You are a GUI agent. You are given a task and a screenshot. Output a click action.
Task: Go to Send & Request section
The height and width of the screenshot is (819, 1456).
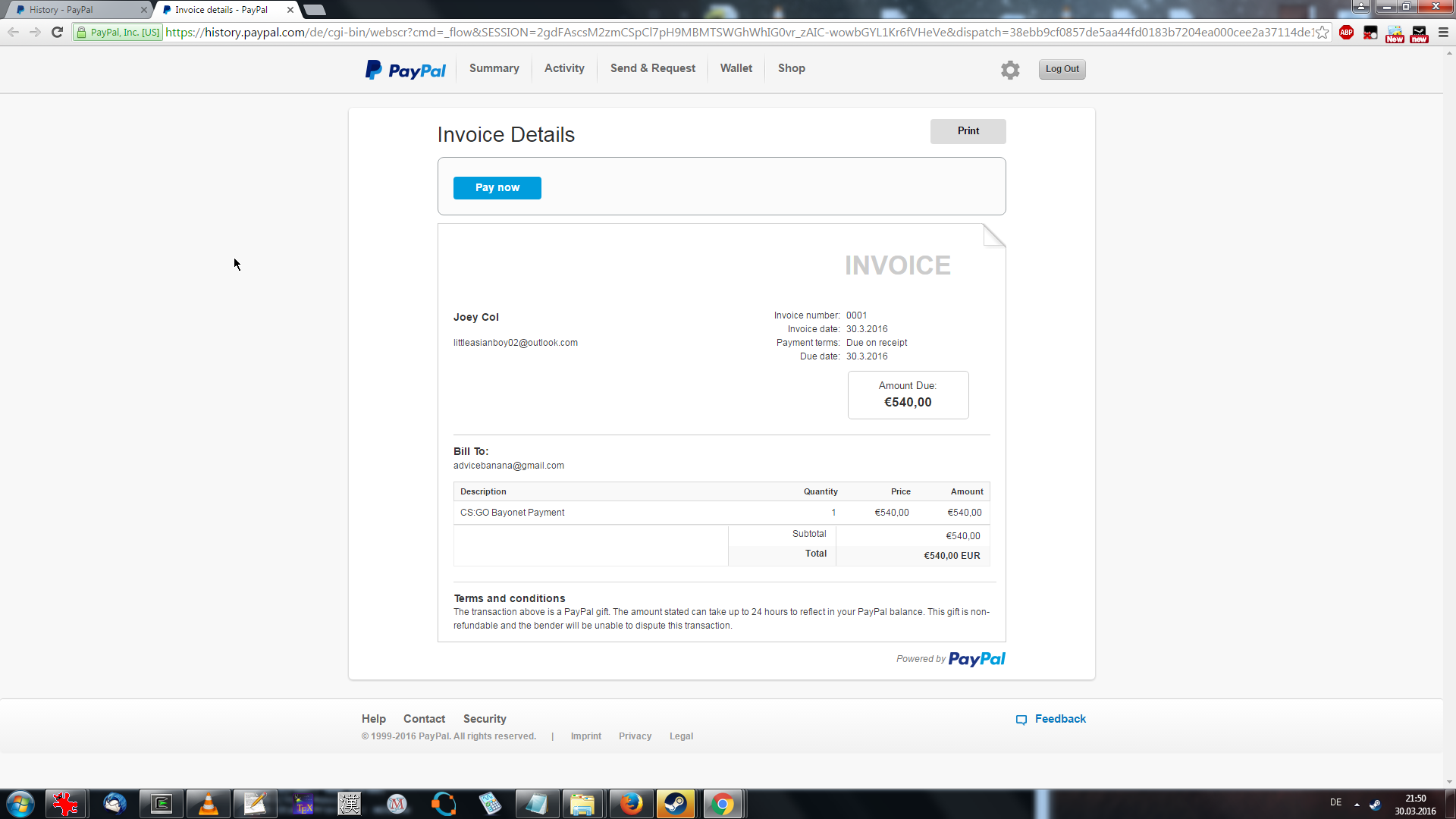tap(652, 68)
